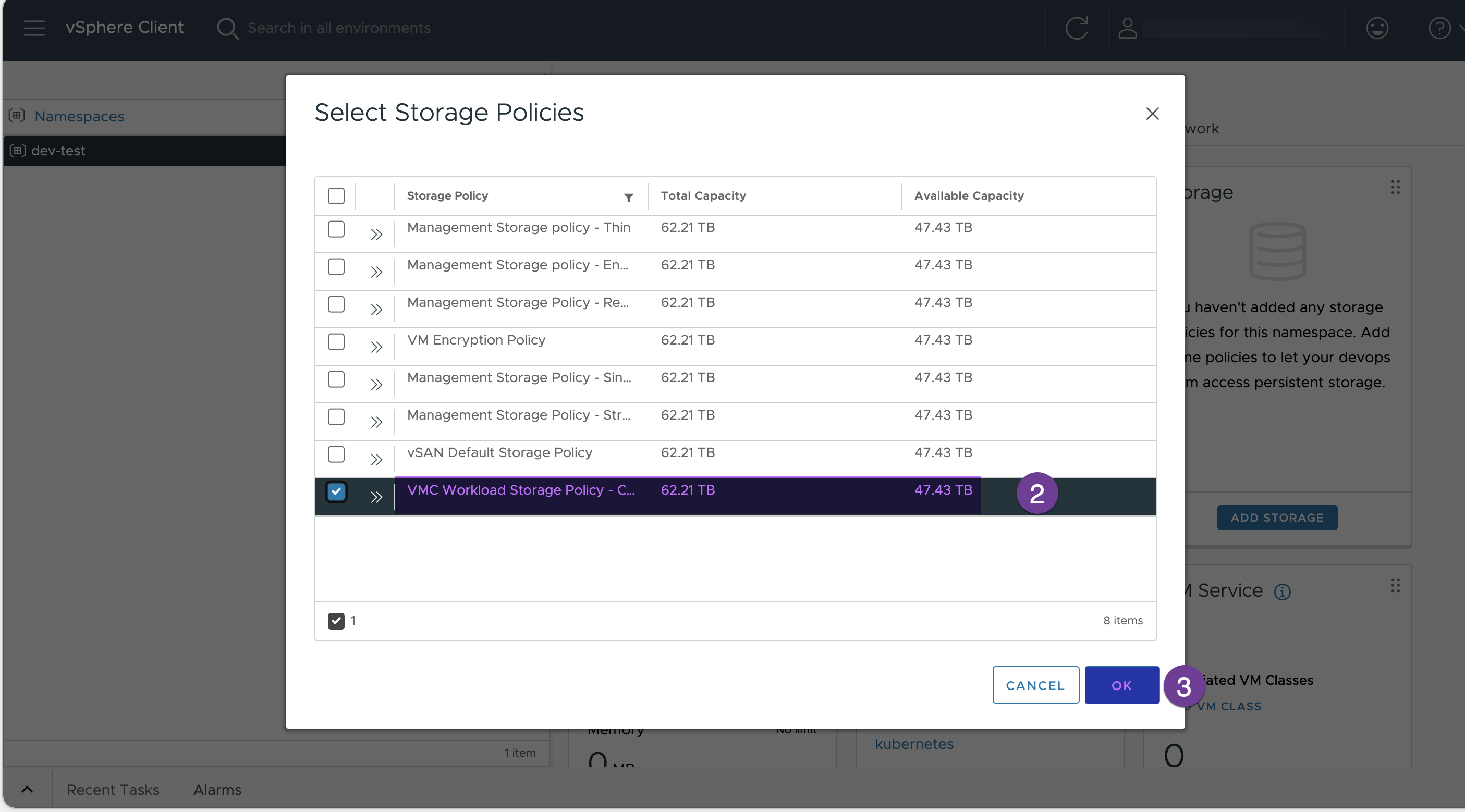Image resolution: width=1465 pixels, height=812 pixels.
Task: Click the Namespaces icon in sidebar
Action: [17, 116]
